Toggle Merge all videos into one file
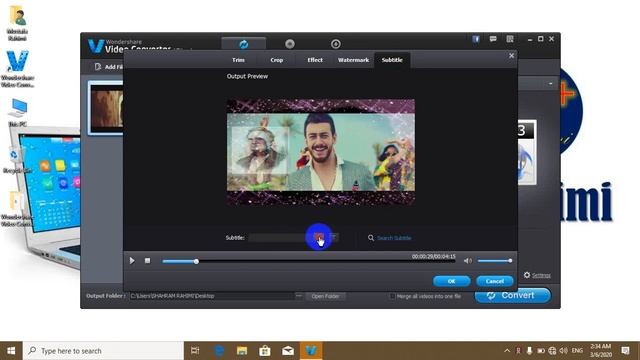The image size is (640, 360). pos(392,296)
